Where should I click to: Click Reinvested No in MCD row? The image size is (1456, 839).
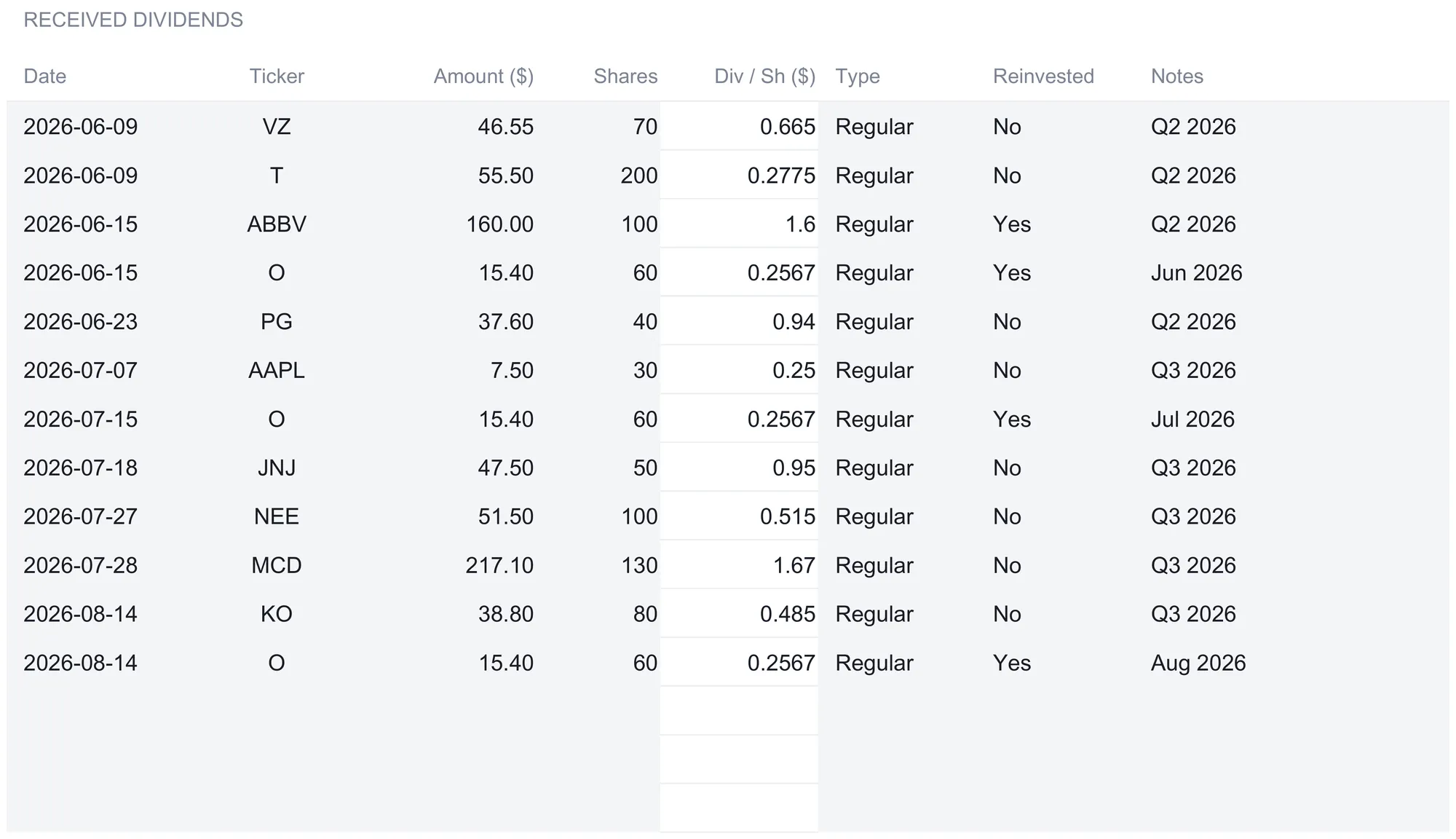coord(1007,566)
